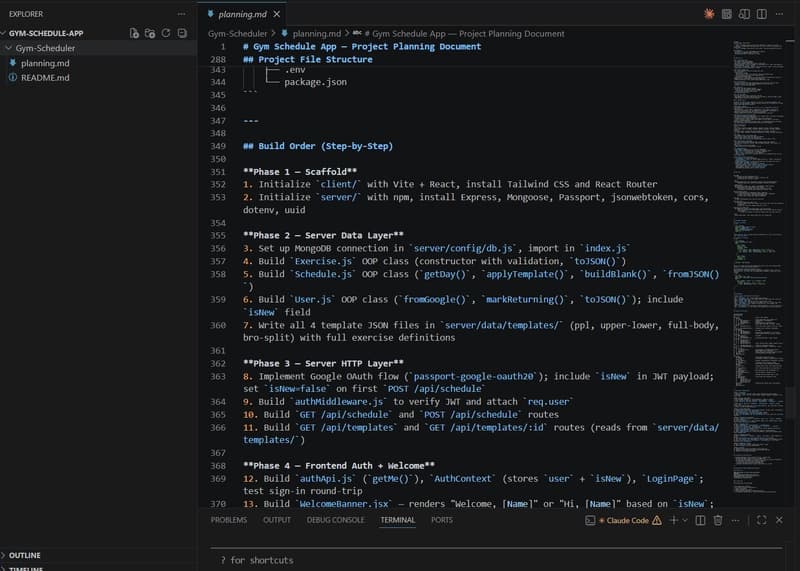
Task: Click New Folder icon in Explorer header
Action: [x=149, y=33]
